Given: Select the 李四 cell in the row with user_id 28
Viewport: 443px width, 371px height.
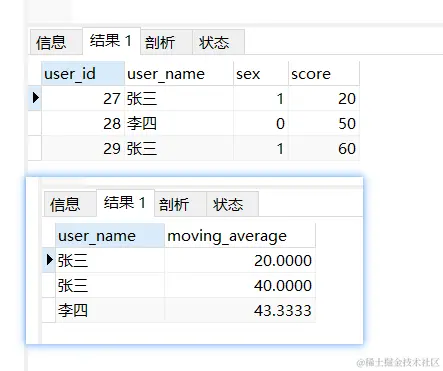Looking at the screenshot, I should pyautogui.click(x=179, y=123).
